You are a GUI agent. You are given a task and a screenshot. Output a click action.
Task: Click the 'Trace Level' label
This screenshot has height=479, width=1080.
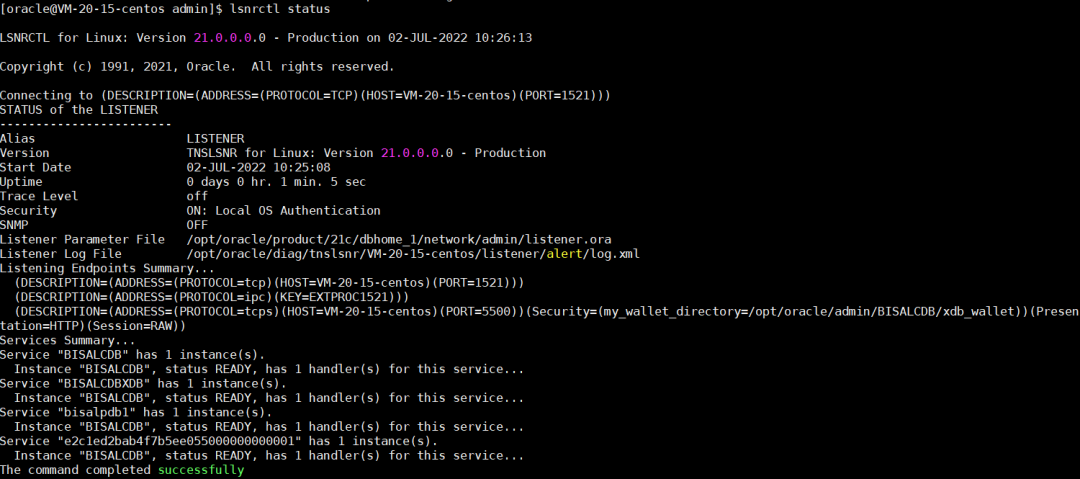[39, 197]
